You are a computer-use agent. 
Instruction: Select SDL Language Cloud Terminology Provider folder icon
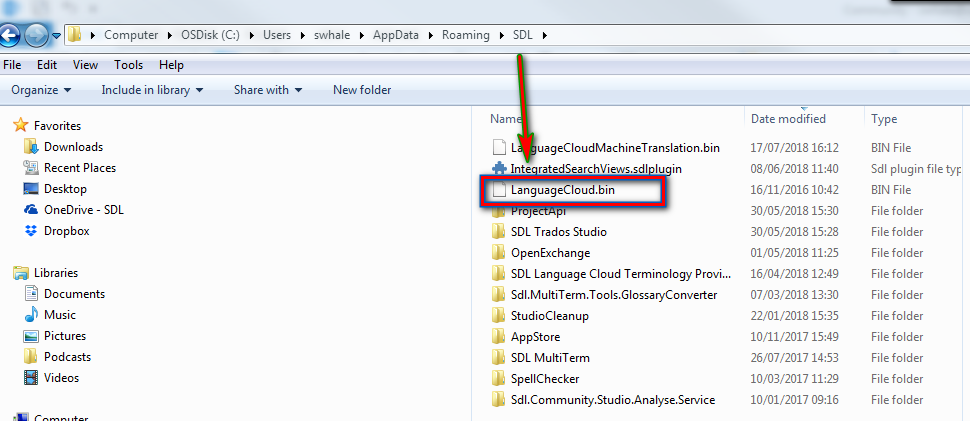(499, 274)
